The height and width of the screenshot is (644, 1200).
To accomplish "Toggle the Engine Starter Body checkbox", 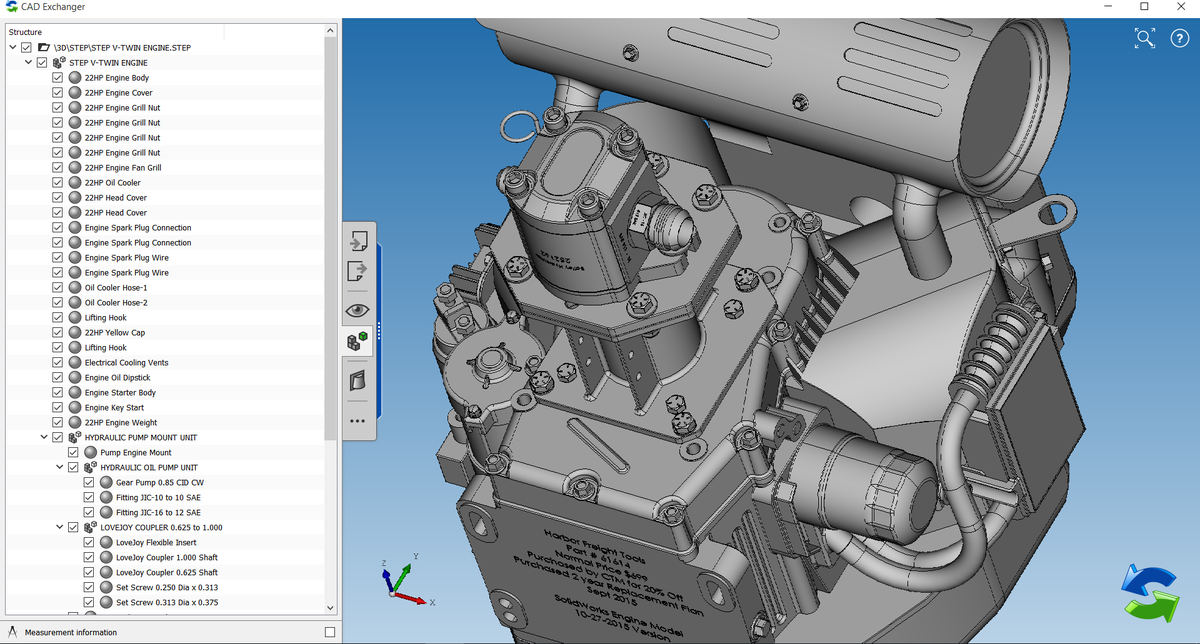I will [58, 392].
